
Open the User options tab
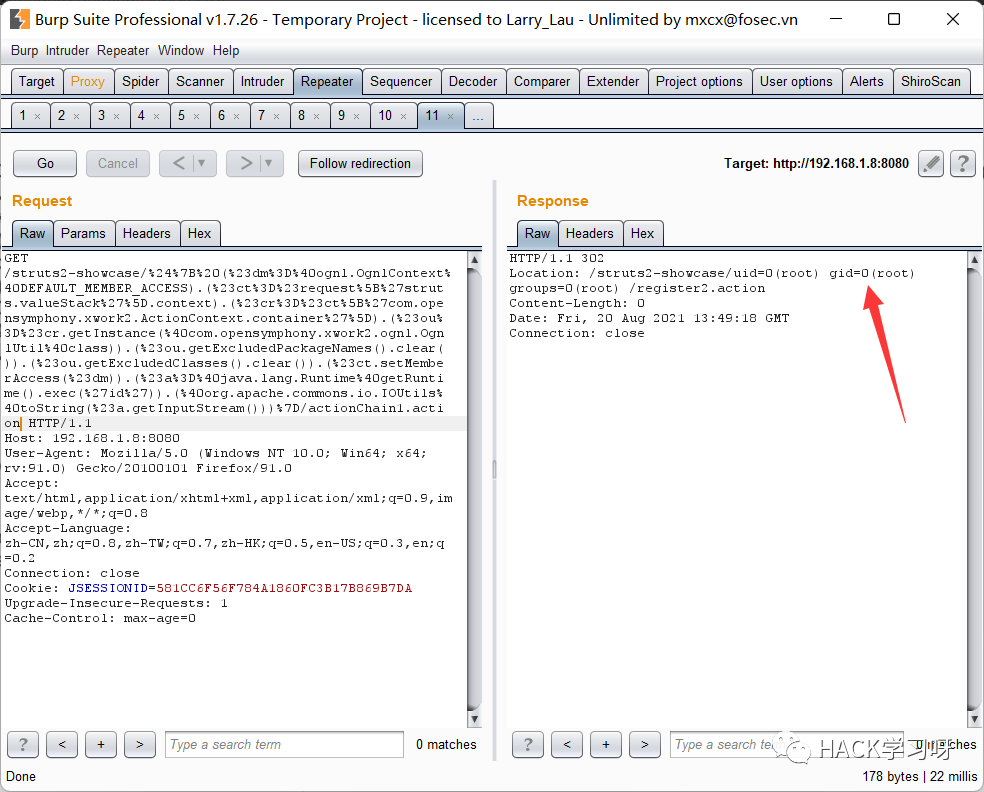[796, 82]
